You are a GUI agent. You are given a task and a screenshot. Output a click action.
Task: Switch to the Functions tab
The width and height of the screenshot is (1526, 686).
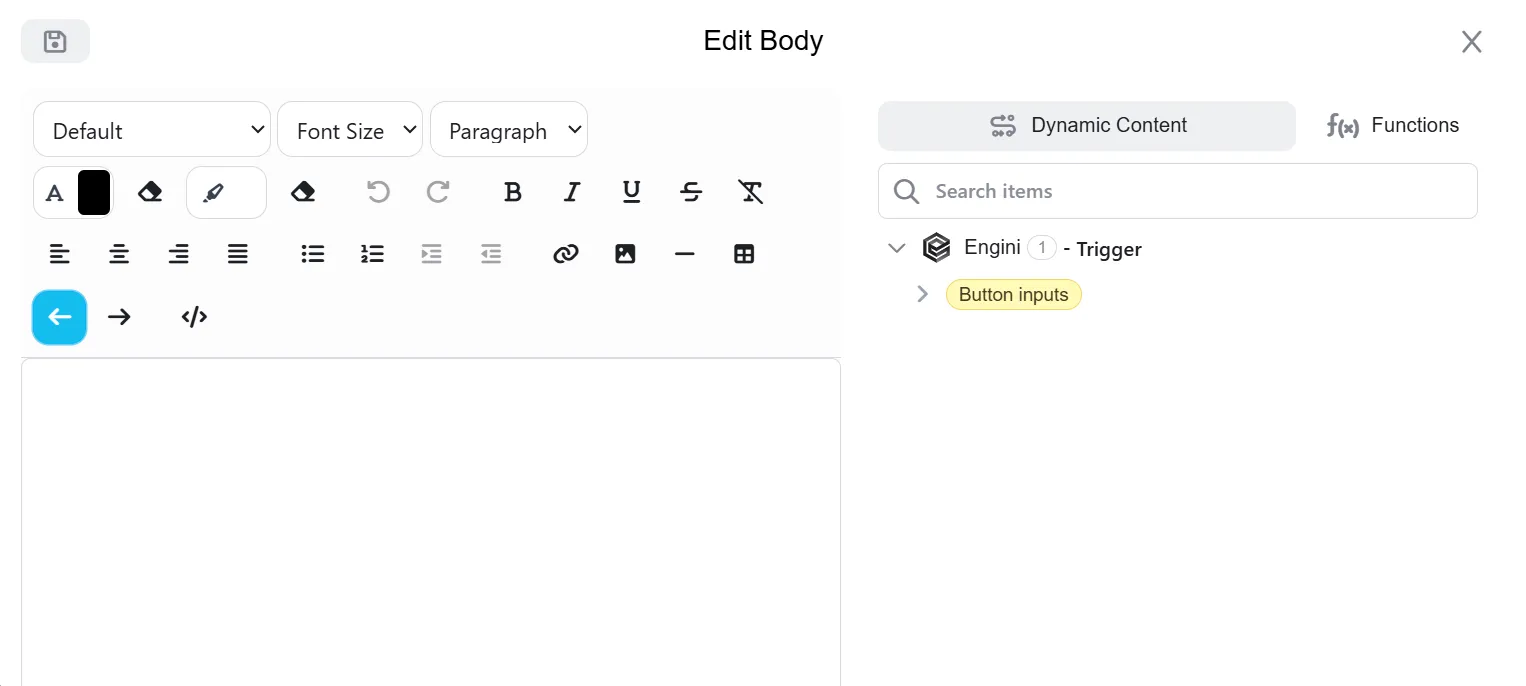click(1392, 126)
